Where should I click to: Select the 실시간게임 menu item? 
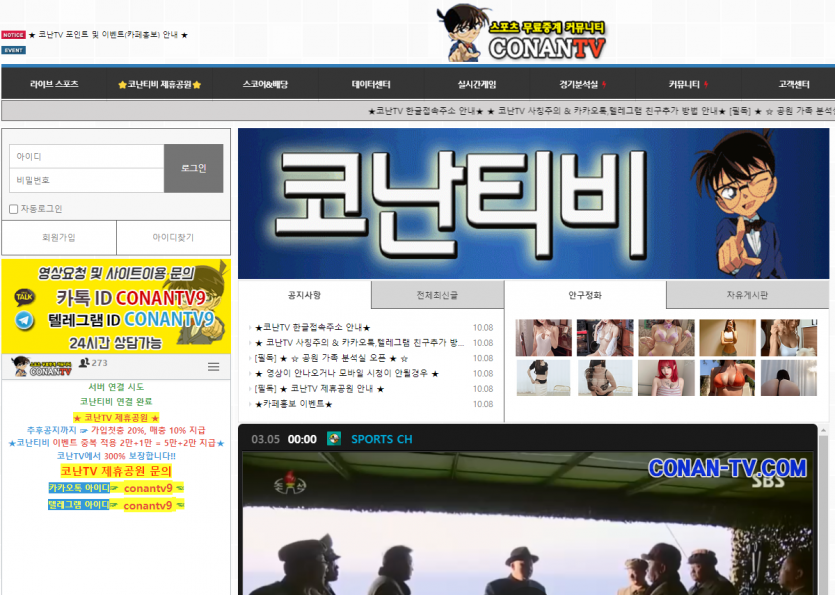(x=477, y=84)
